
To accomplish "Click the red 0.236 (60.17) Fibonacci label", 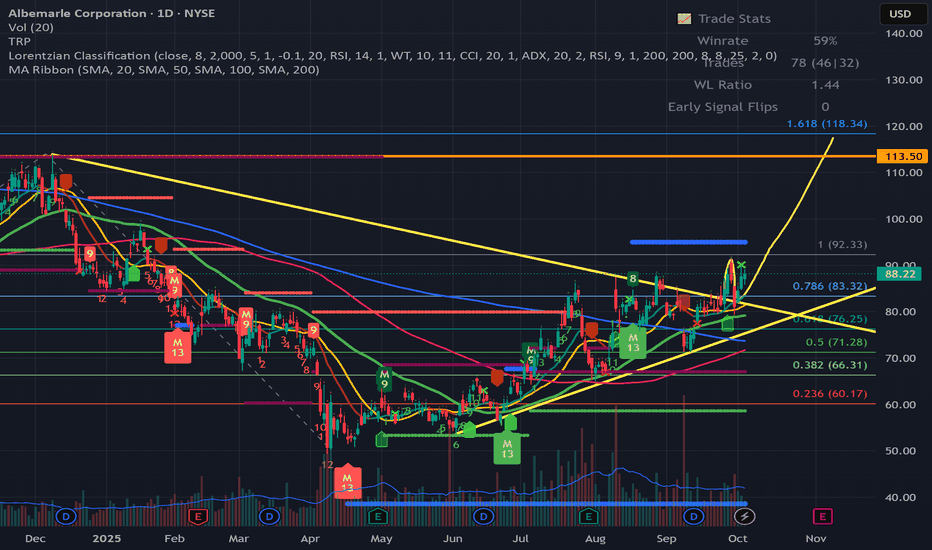I will click(830, 394).
